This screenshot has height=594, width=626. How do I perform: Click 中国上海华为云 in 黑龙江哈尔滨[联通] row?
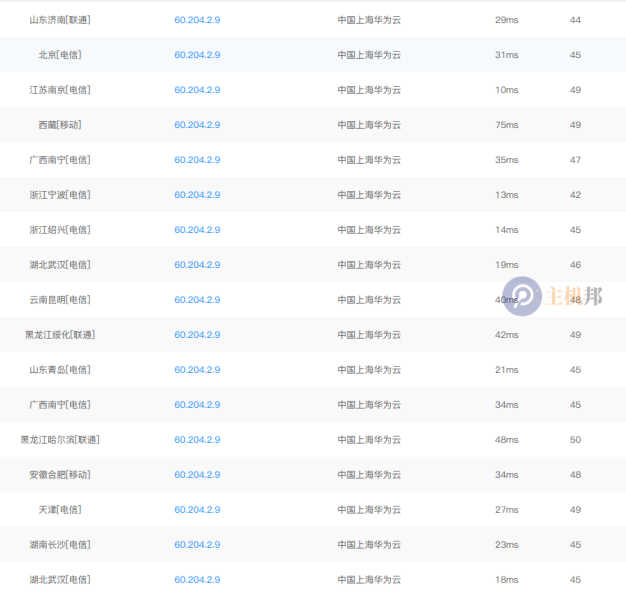pyautogui.click(x=369, y=440)
